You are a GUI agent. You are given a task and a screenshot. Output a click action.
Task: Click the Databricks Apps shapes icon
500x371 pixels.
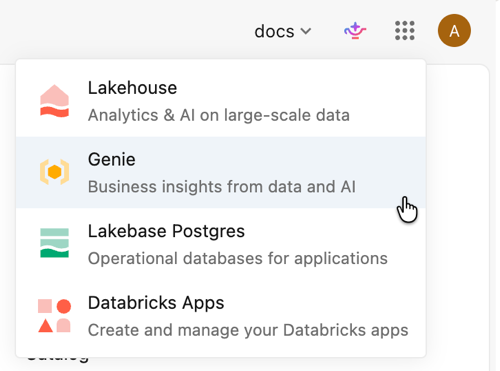(54, 316)
